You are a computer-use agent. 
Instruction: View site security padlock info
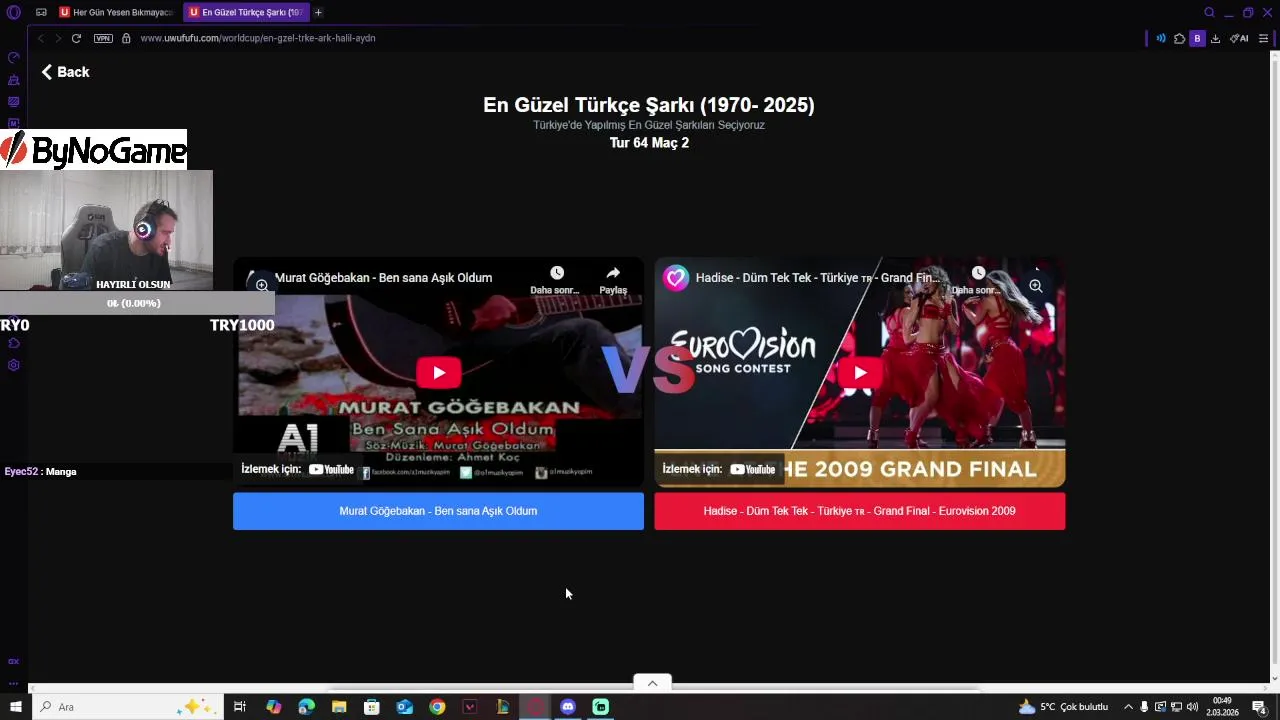click(x=126, y=38)
